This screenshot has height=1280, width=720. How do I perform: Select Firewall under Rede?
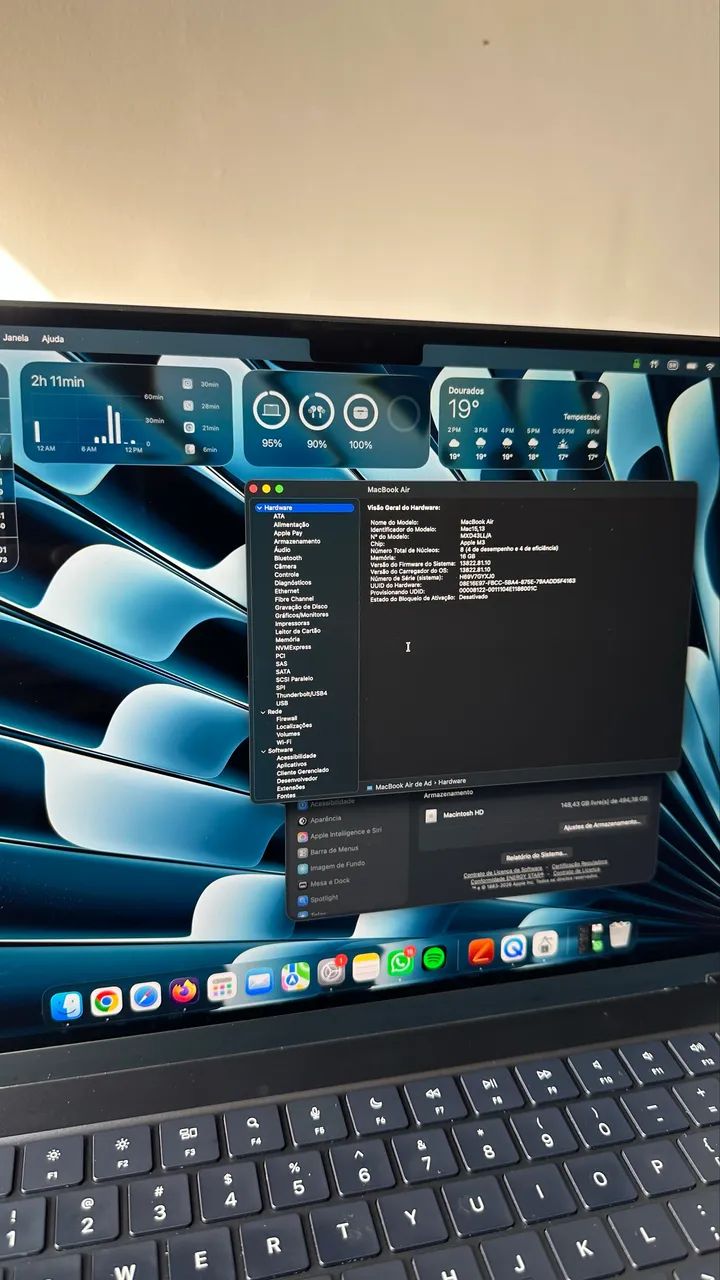coord(287,718)
